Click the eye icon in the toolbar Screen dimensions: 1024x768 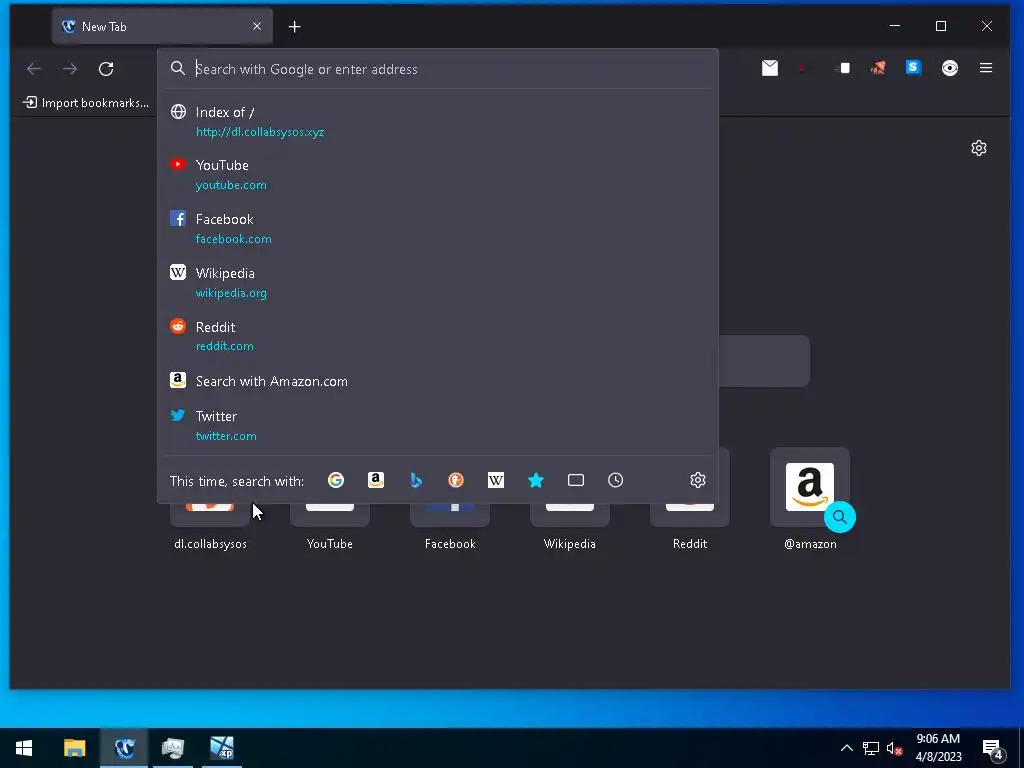[950, 68]
